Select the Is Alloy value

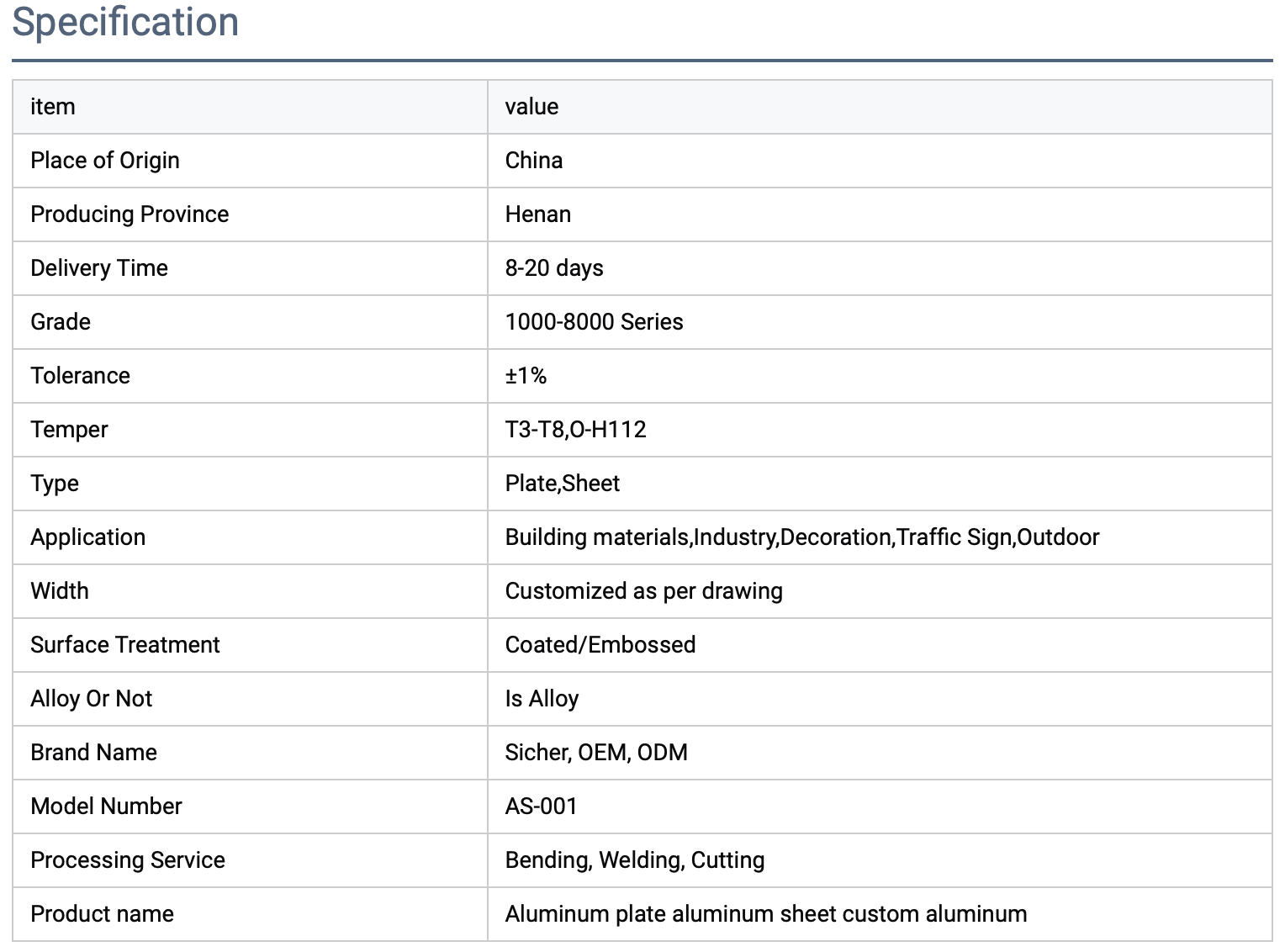point(542,699)
